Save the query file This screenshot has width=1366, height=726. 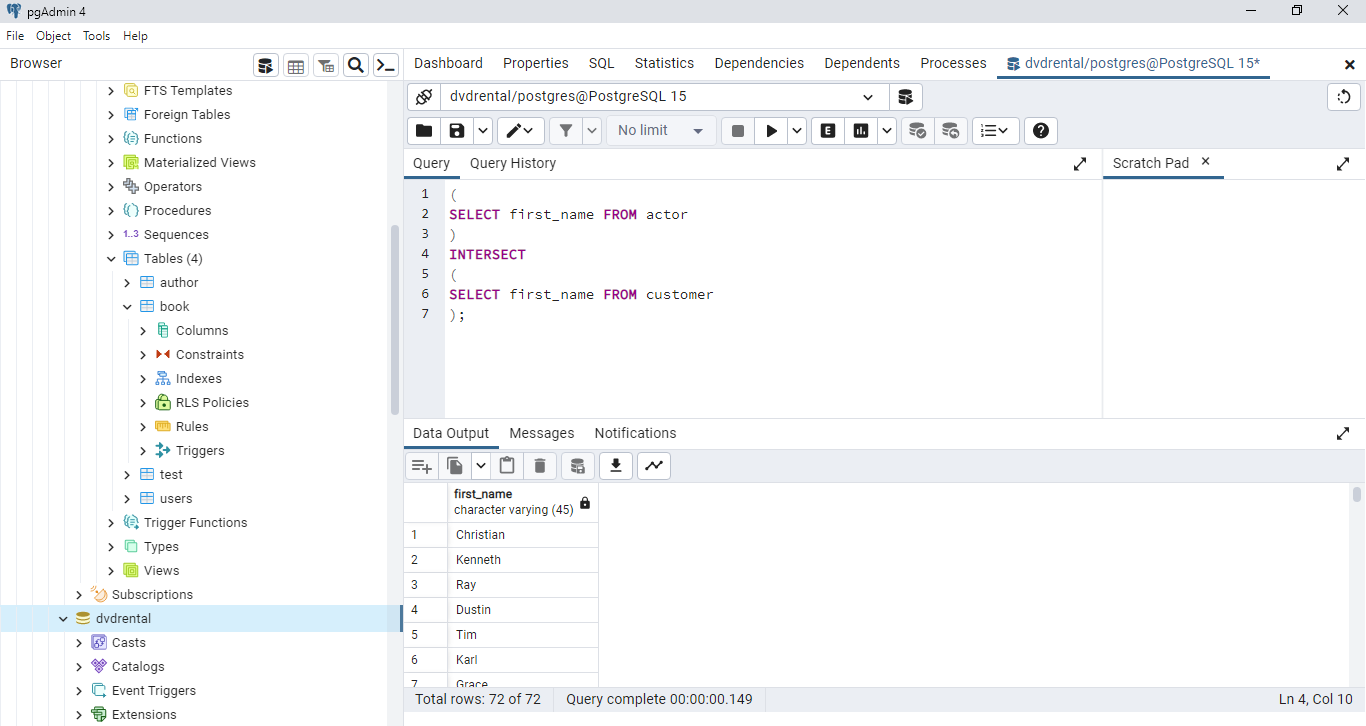pyautogui.click(x=457, y=131)
